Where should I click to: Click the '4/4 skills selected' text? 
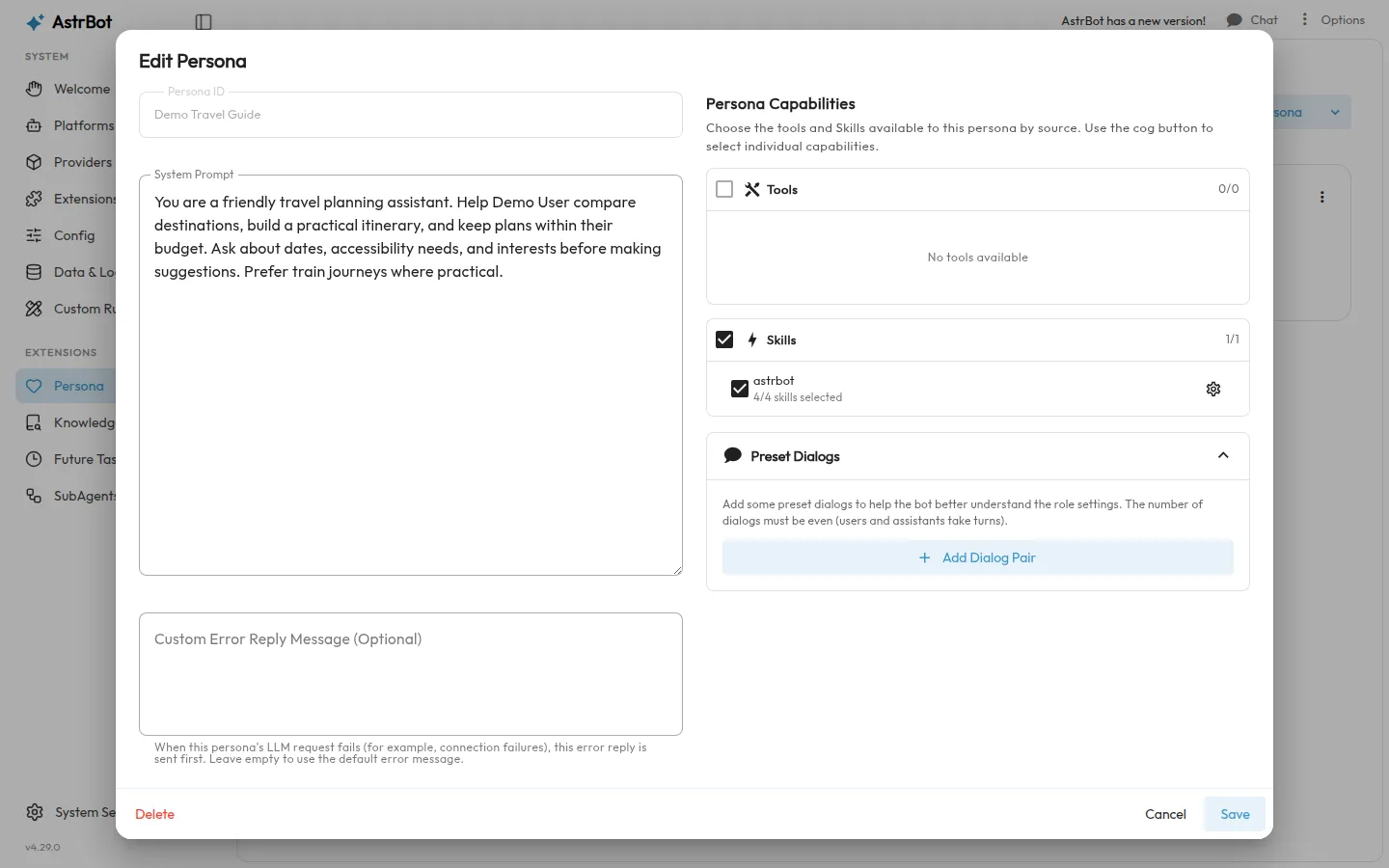click(x=798, y=397)
